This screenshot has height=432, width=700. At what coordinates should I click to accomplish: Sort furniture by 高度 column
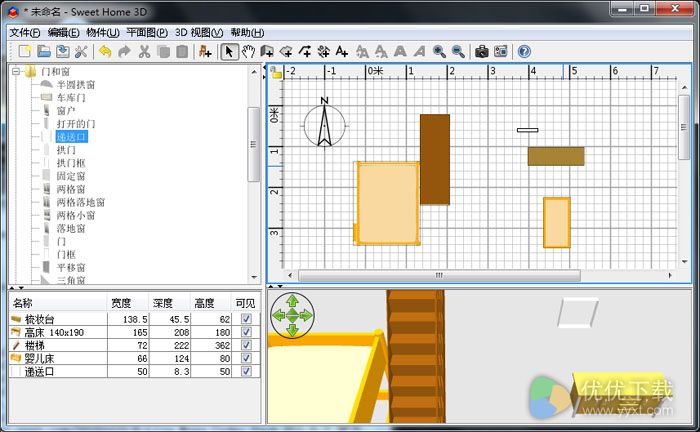(211, 303)
